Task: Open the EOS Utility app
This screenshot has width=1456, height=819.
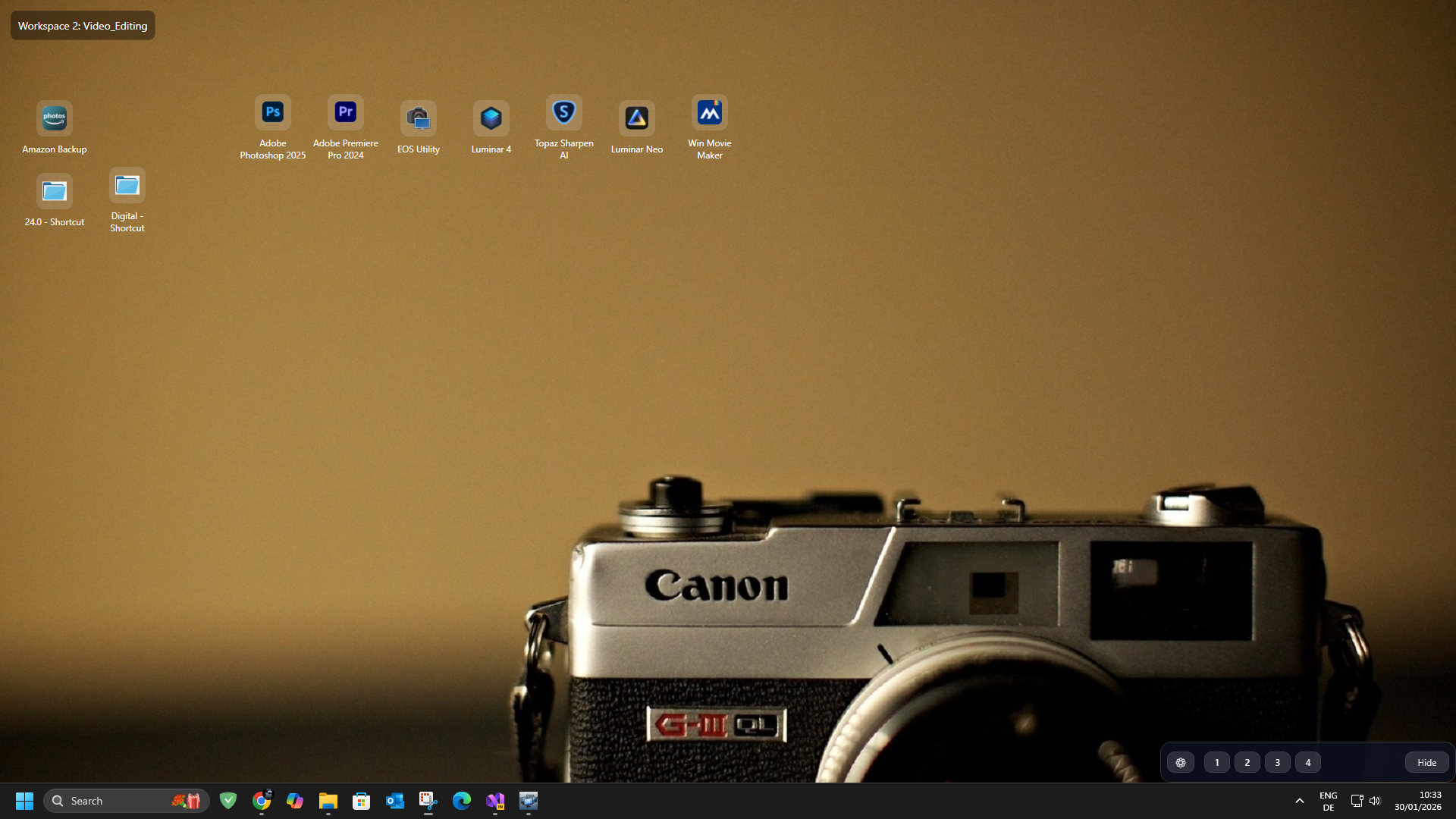Action: pyautogui.click(x=418, y=118)
